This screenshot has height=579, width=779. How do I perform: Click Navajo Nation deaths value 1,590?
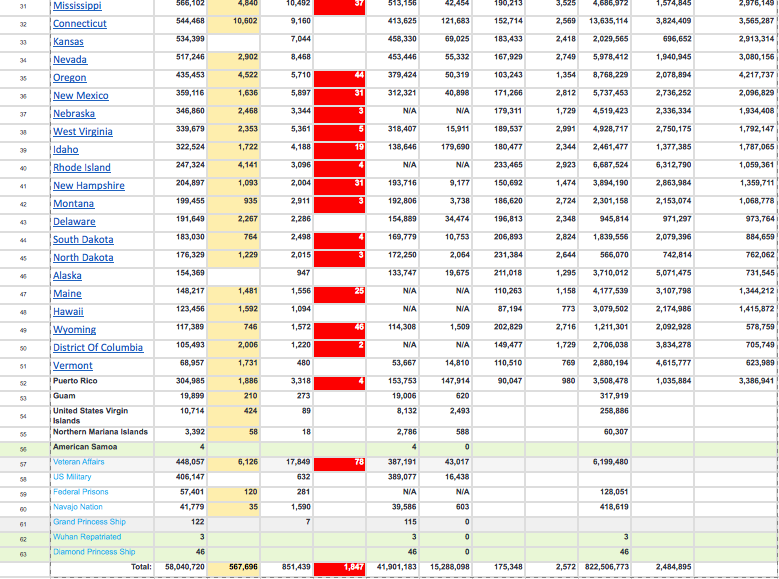click(x=301, y=506)
